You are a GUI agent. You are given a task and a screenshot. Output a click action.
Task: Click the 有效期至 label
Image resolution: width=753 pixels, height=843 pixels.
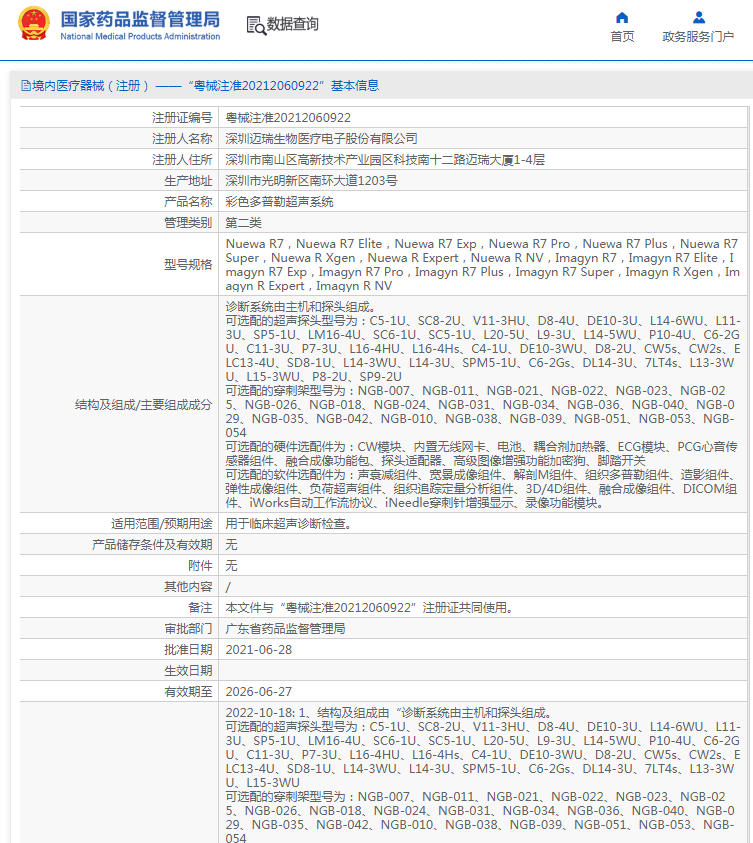(x=188, y=691)
